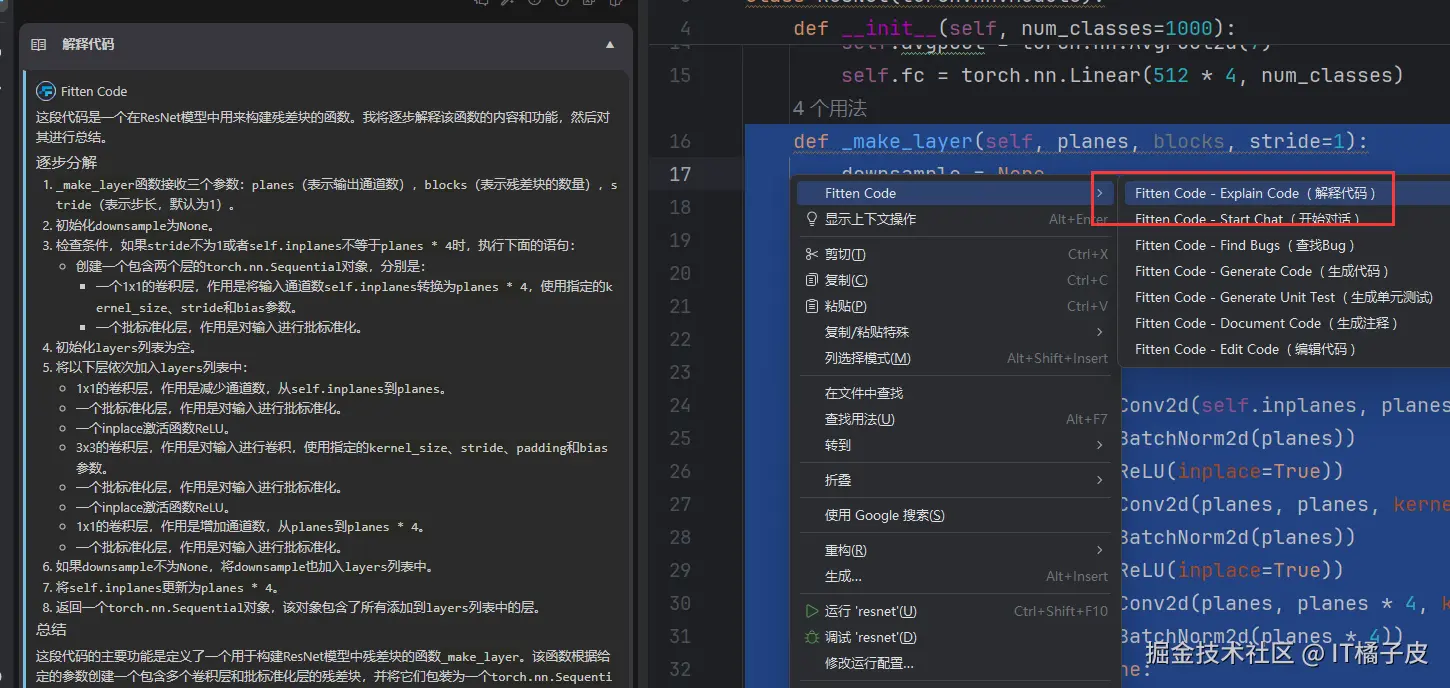Screen dimensions: 1450x688
Task: Choose 列选择模式(M) menu item
Action: [x=954, y=358]
